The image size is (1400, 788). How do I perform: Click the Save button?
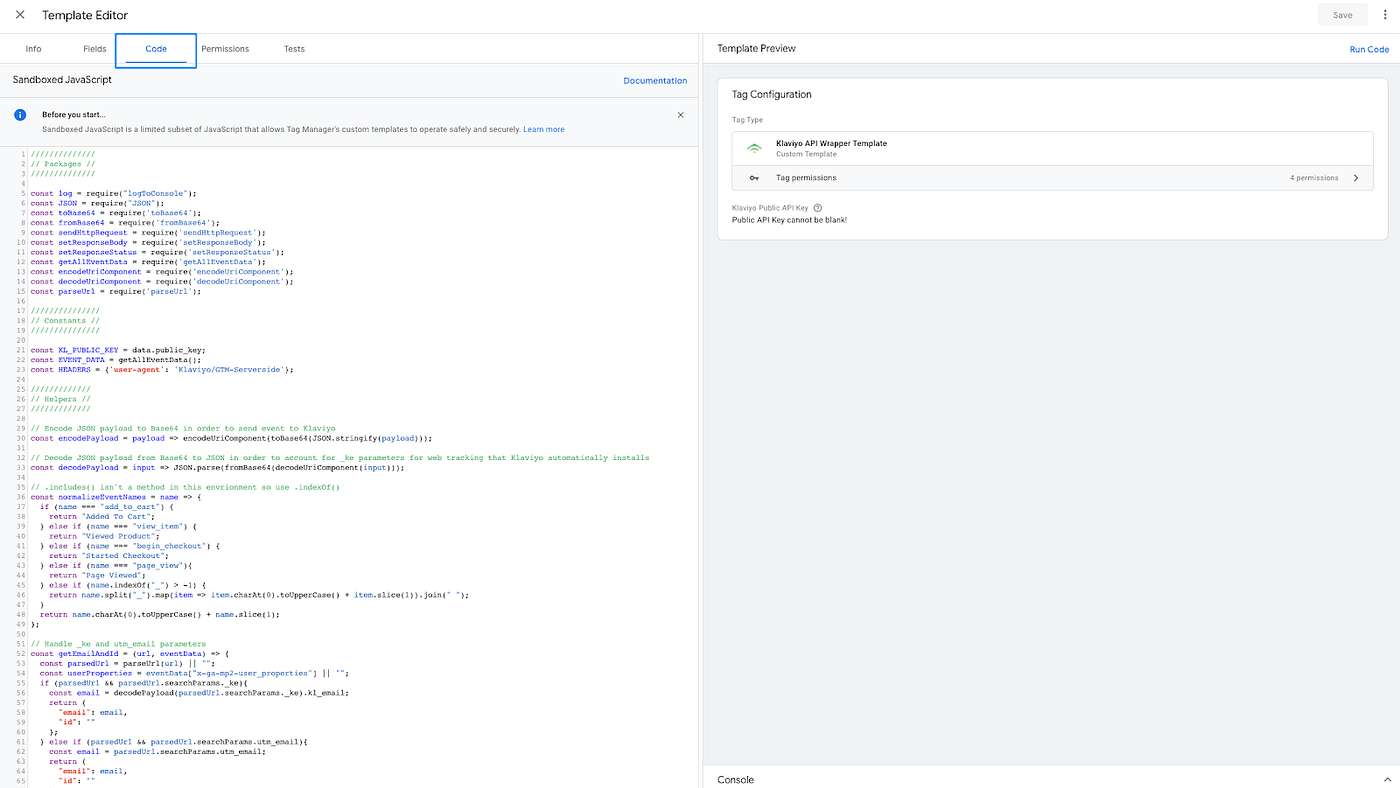[x=1343, y=13]
